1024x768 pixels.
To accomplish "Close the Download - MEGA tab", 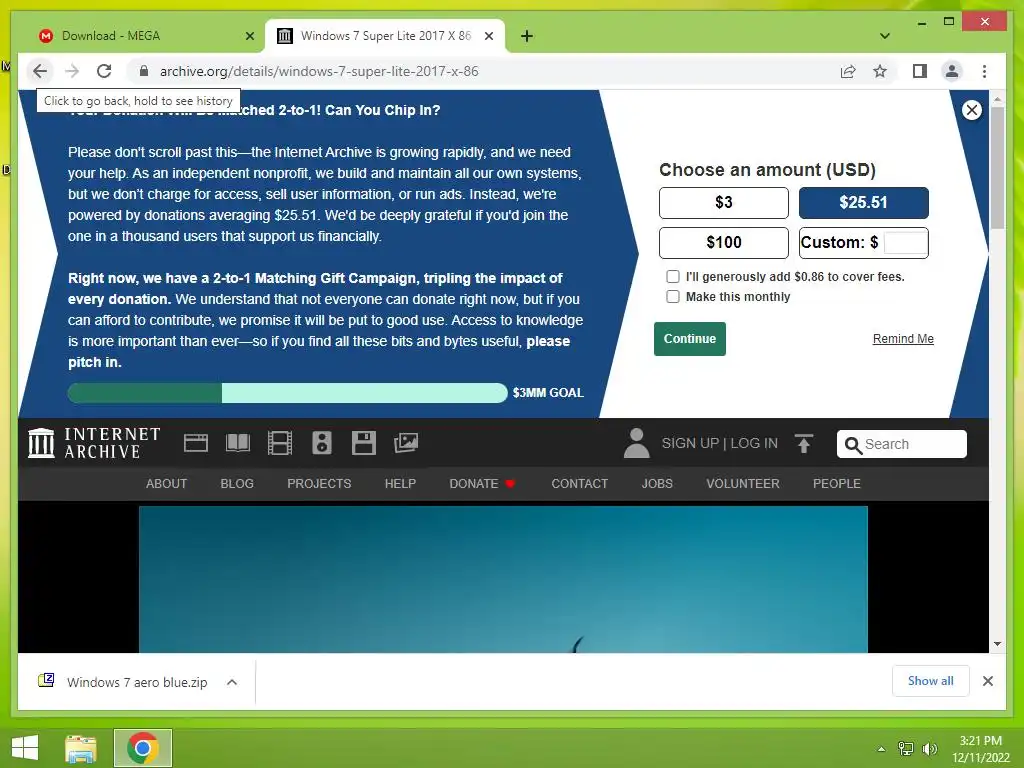I will [x=249, y=36].
